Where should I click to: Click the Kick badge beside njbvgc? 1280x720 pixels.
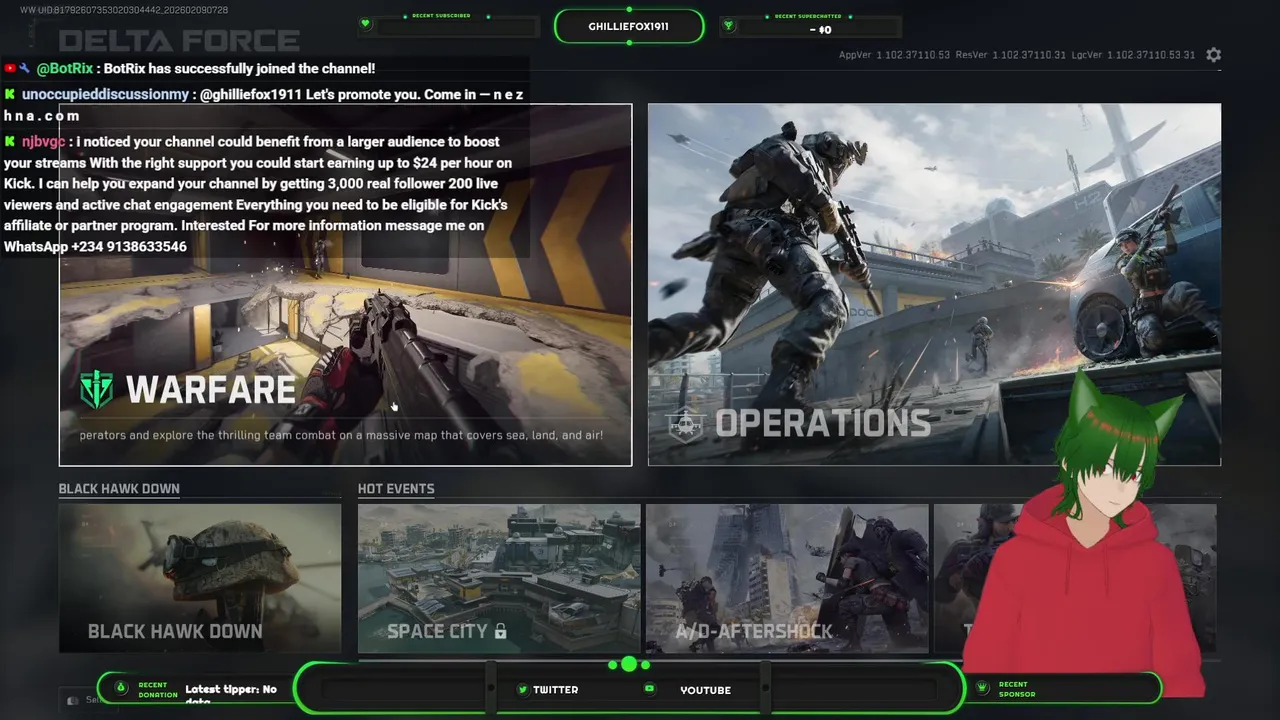click(10, 142)
